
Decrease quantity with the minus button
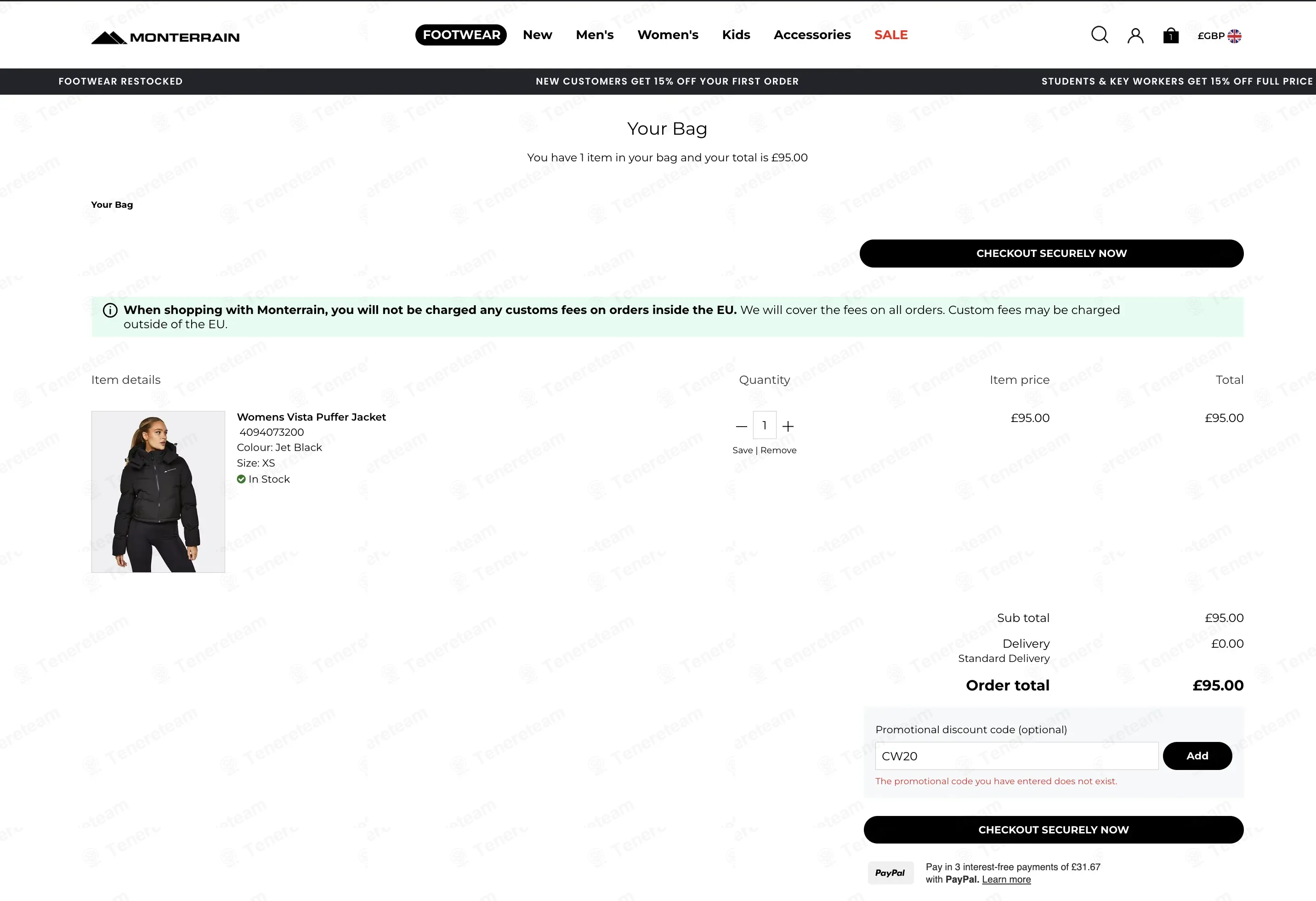point(741,426)
